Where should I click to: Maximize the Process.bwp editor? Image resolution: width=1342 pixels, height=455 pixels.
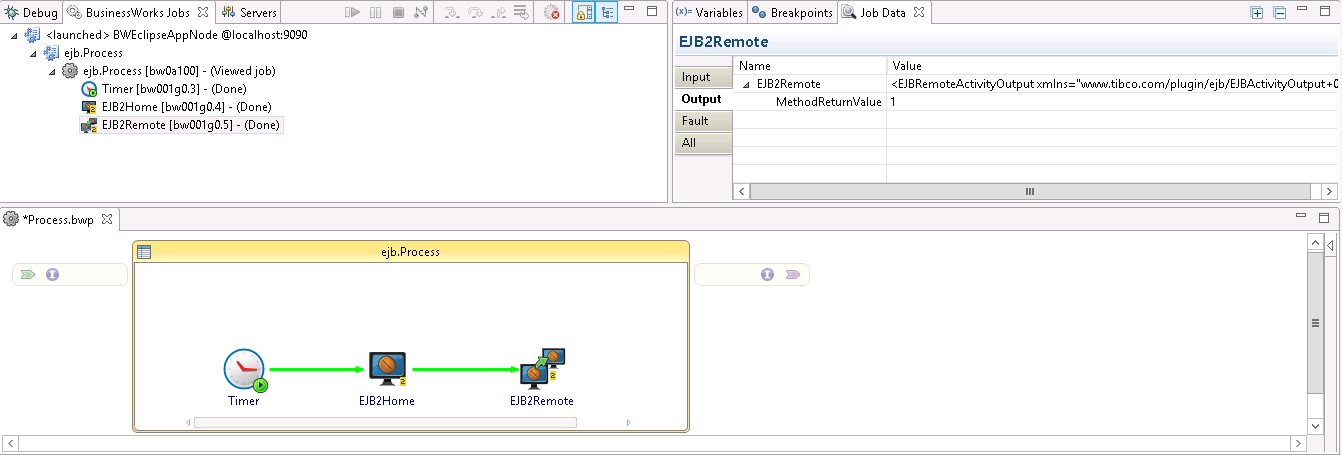tap(1323, 216)
